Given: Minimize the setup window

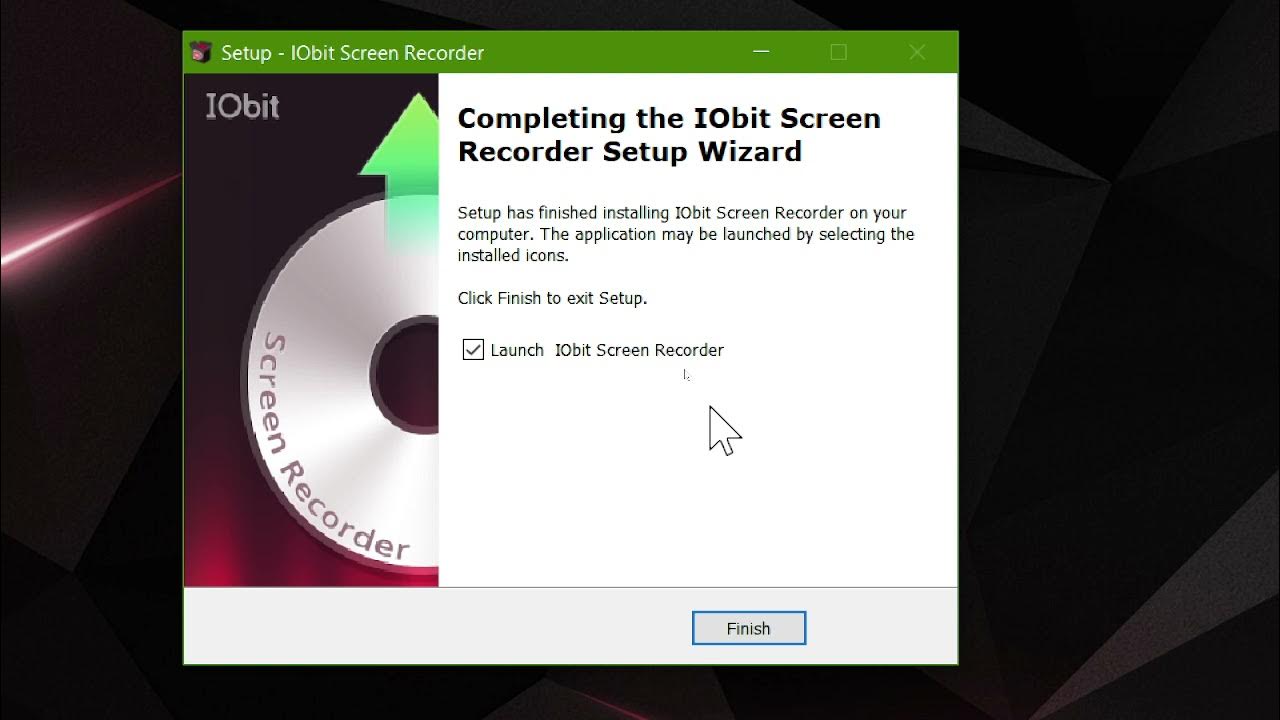Looking at the screenshot, I should pyautogui.click(x=761, y=52).
